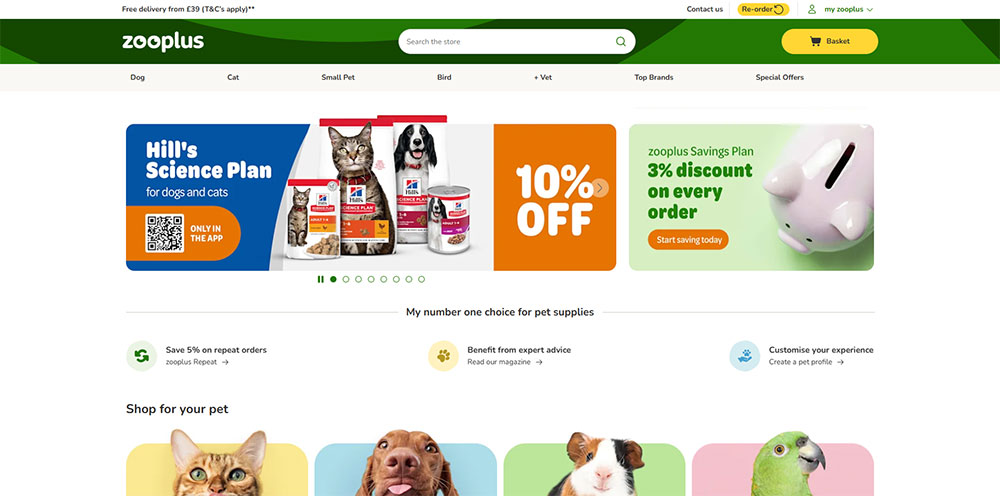Click the green repeat orders icon
The width and height of the screenshot is (1000, 496).
pos(142,356)
